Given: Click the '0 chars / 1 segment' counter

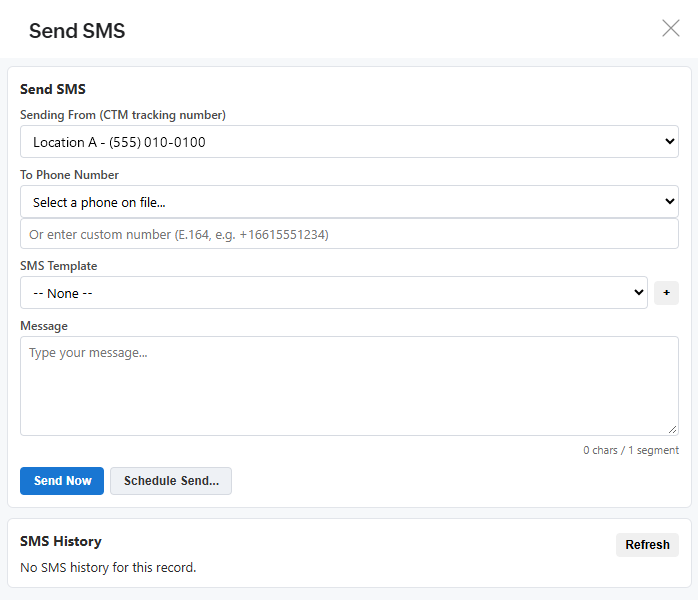Looking at the screenshot, I should (x=631, y=450).
